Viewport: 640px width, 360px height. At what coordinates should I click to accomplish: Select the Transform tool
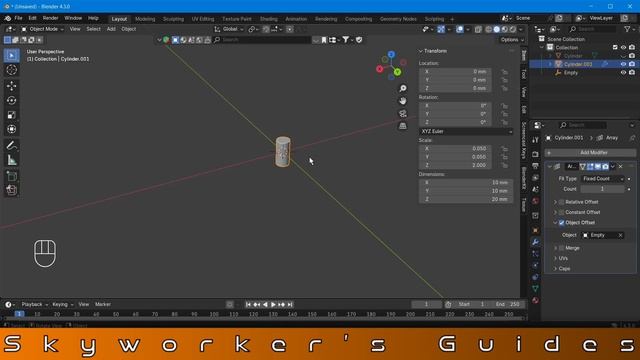11,129
